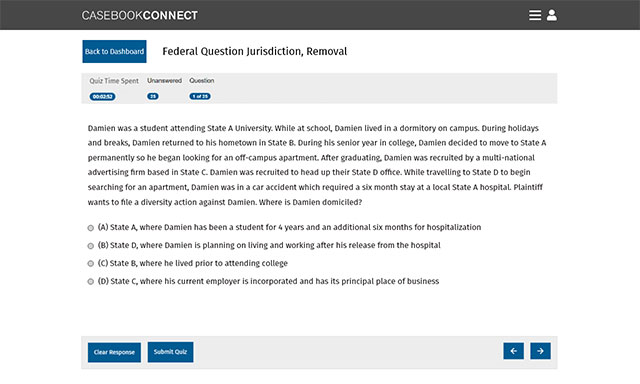
Task: Go to next question with right arrow
Action: coord(540,351)
